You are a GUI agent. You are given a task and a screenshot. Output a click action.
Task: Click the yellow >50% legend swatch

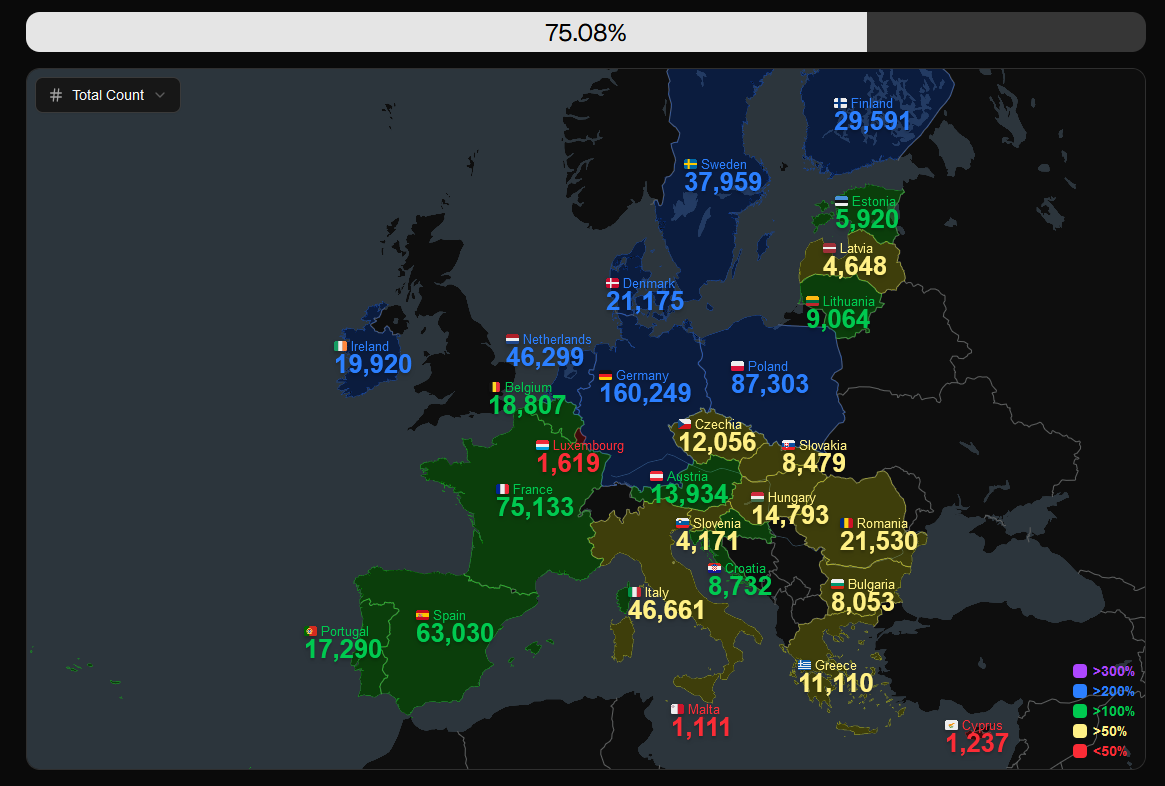(x=1080, y=731)
